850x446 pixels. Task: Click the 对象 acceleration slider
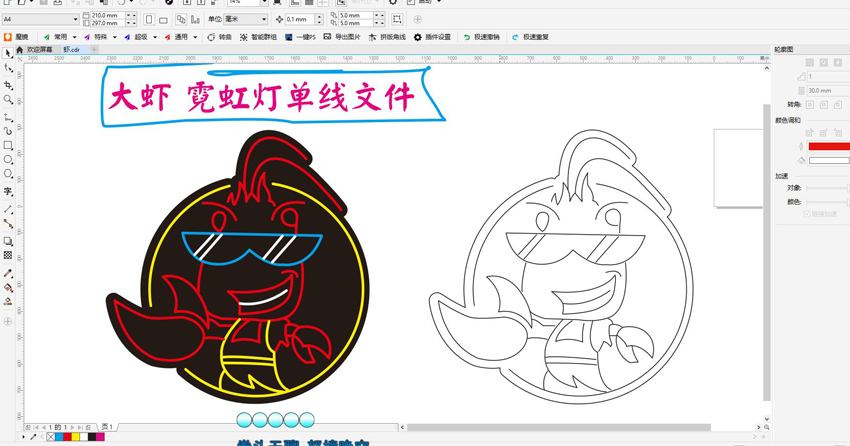(x=828, y=188)
